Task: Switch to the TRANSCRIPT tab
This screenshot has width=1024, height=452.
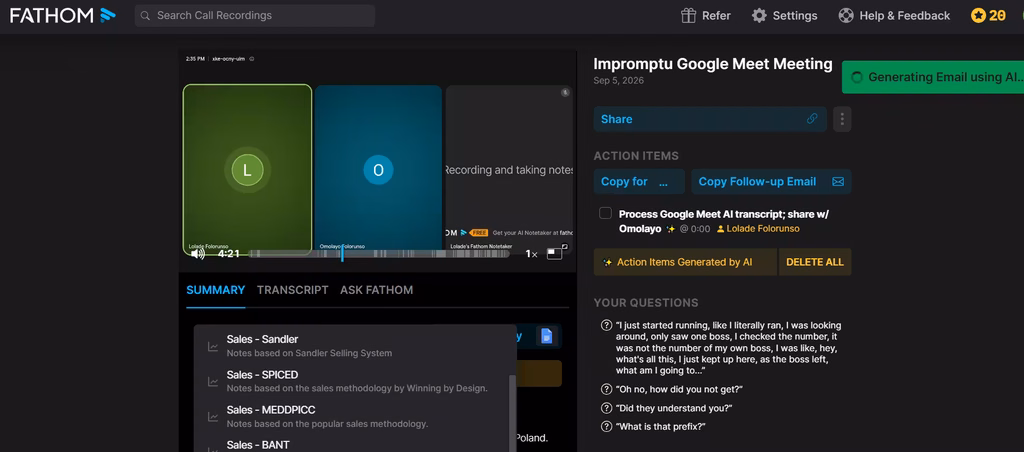Action: 293,290
